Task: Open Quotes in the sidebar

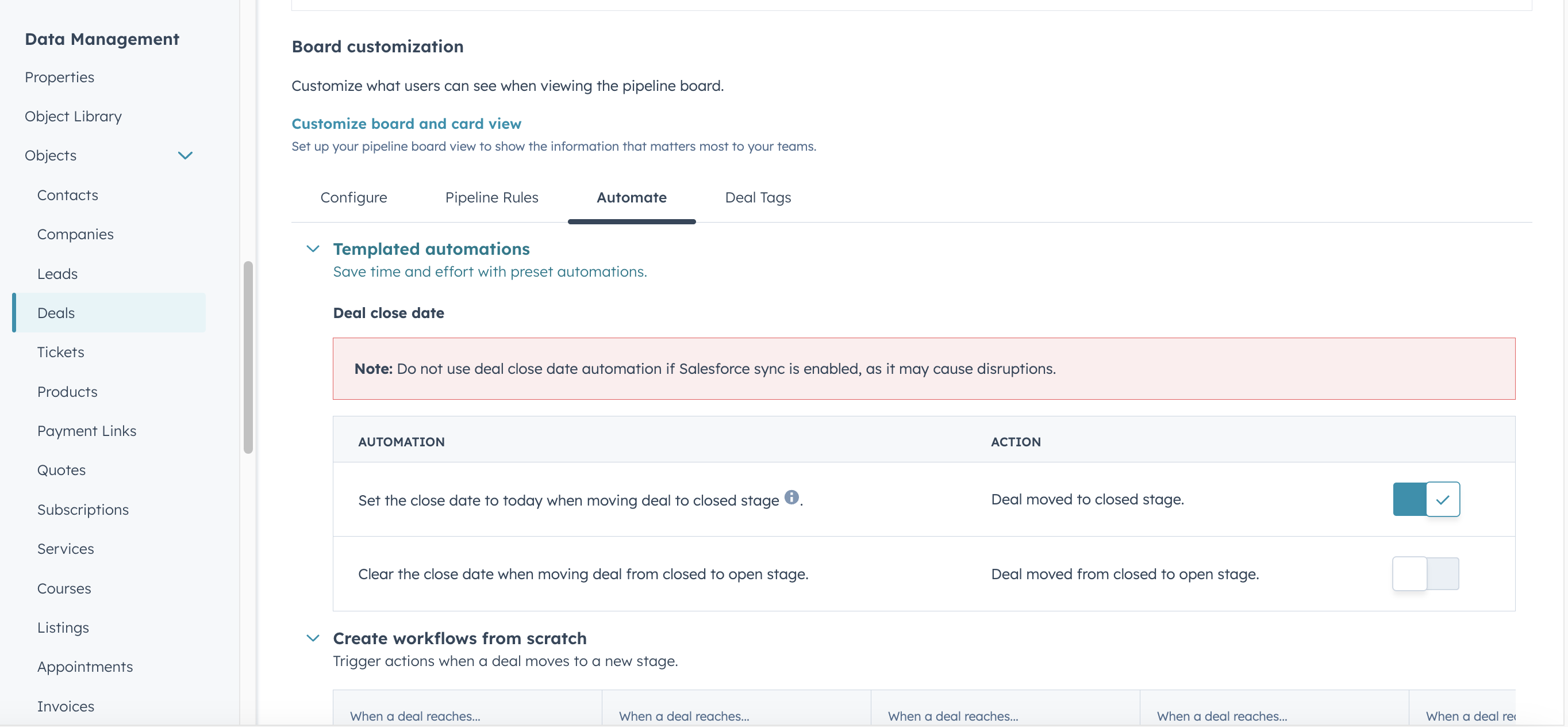Action: tap(61, 470)
